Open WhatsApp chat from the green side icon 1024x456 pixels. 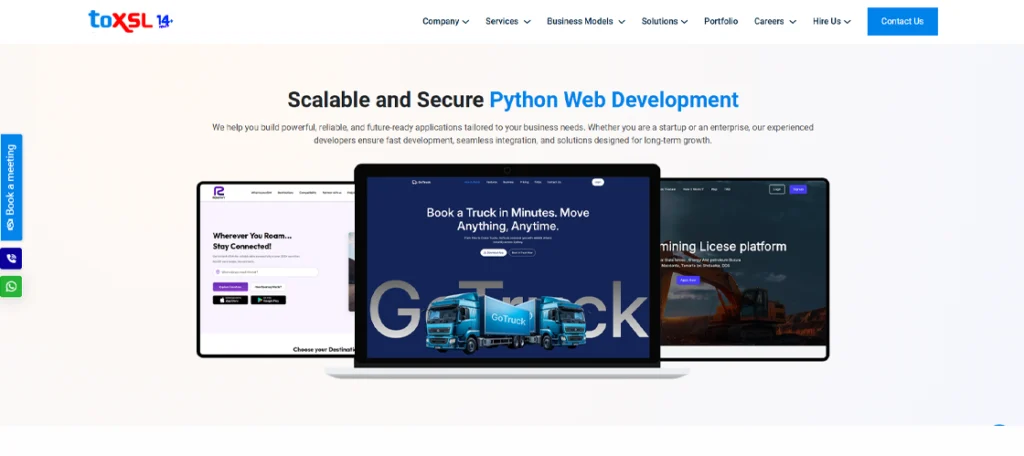[x=11, y=286]
